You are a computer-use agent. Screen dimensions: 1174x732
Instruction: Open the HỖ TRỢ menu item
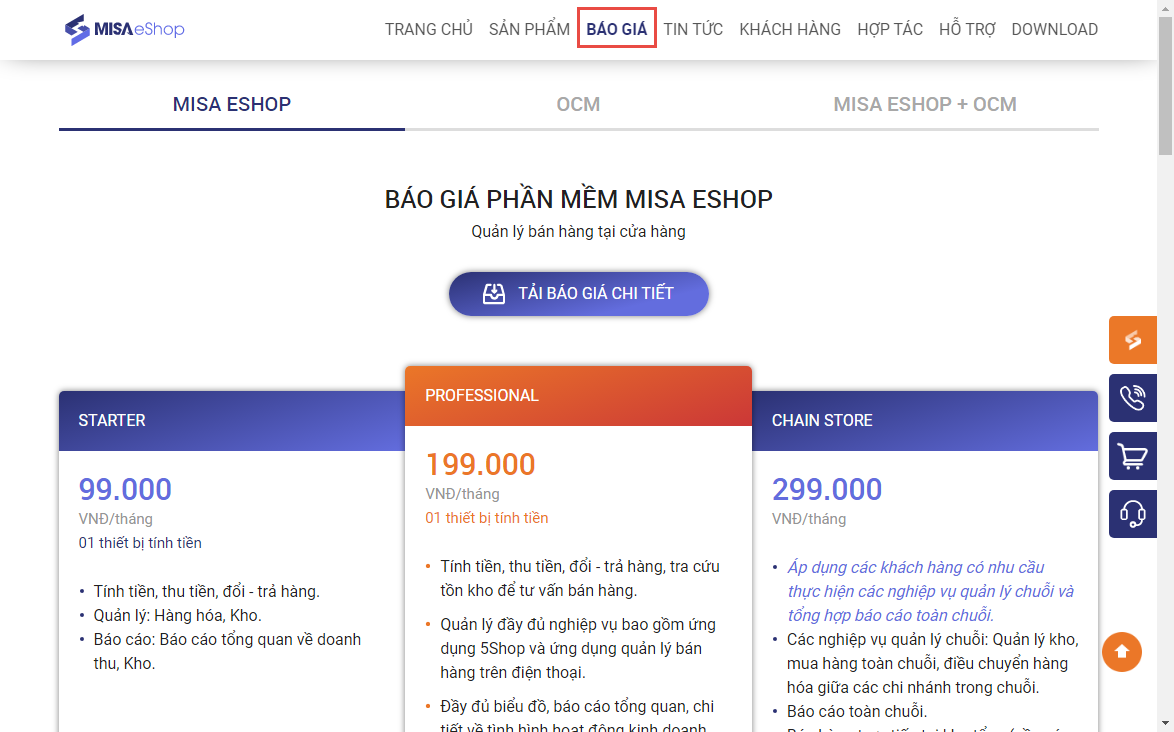pos(967,29)
